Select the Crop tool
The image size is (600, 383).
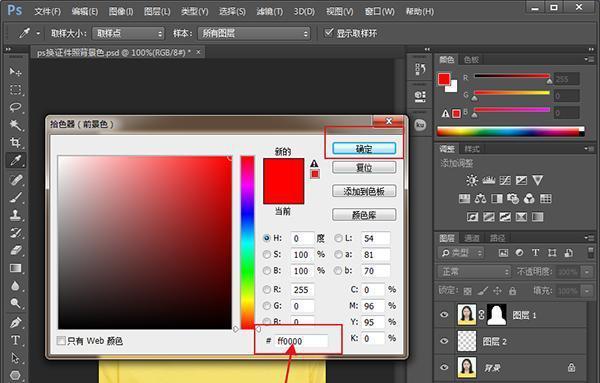pyautogui.click(x=15, y=143)
